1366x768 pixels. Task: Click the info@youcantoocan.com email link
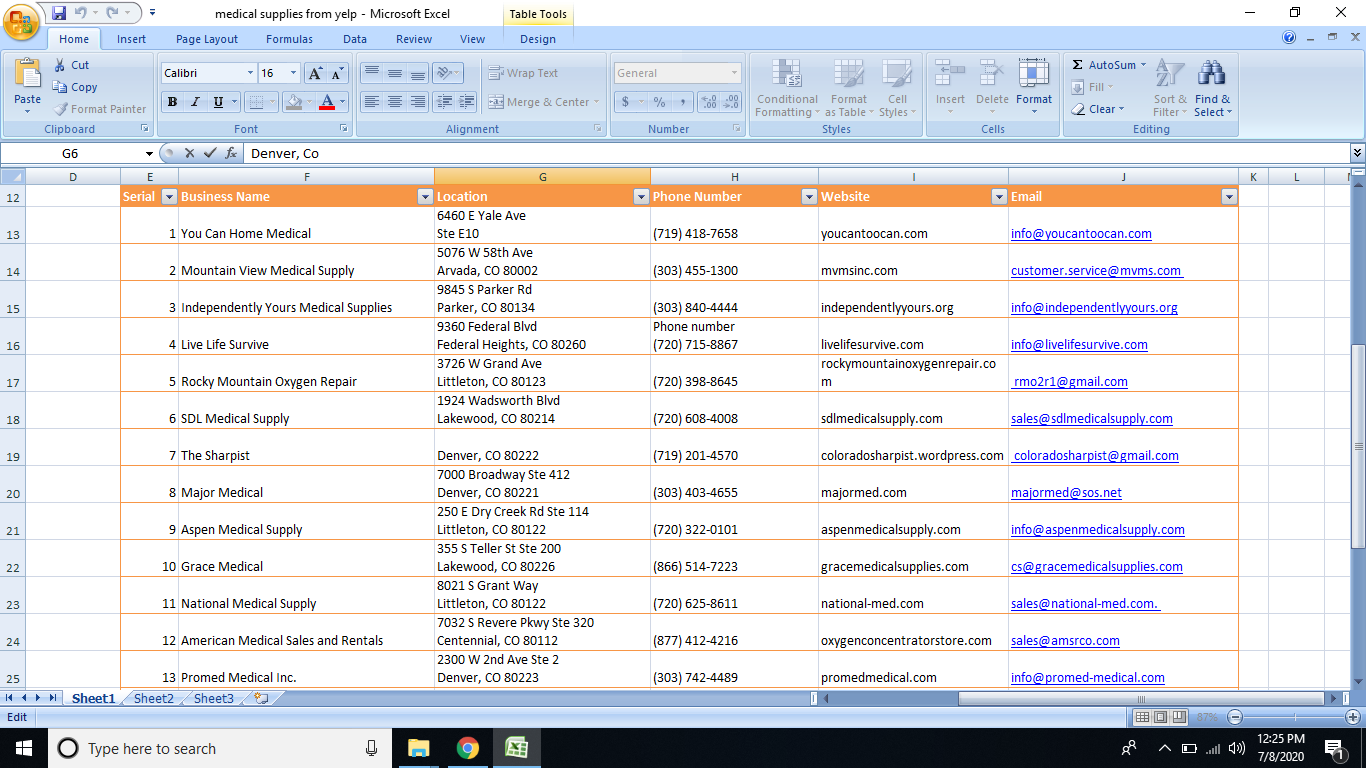1081,234
